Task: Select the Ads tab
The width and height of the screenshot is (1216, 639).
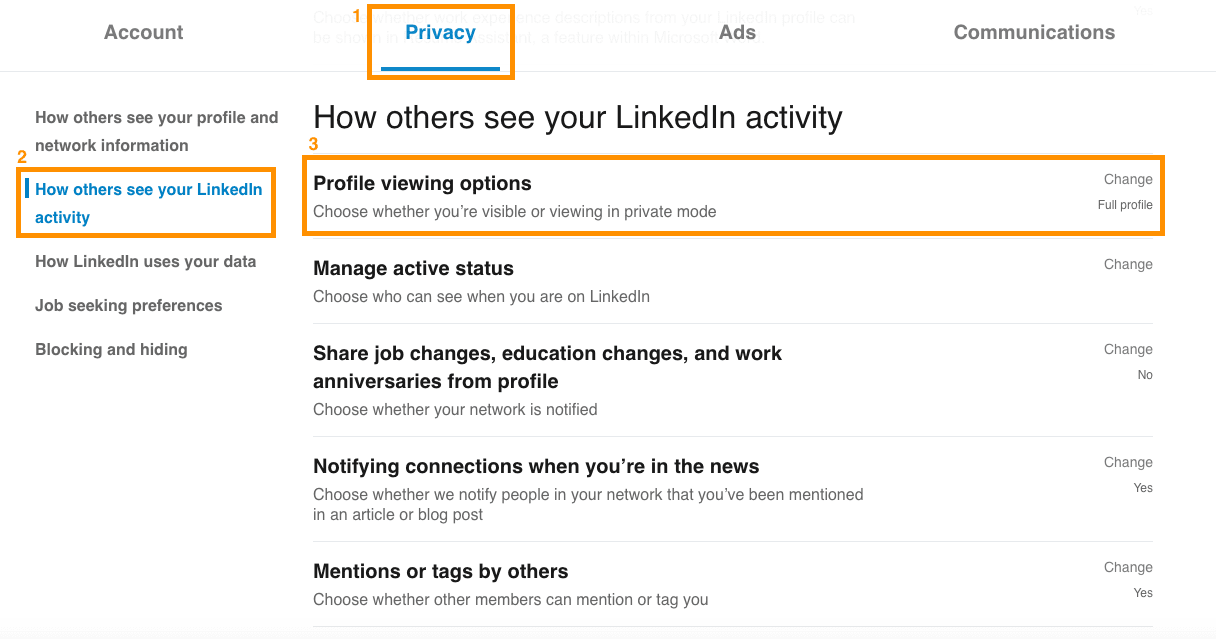Action: (x=737, y=31)
